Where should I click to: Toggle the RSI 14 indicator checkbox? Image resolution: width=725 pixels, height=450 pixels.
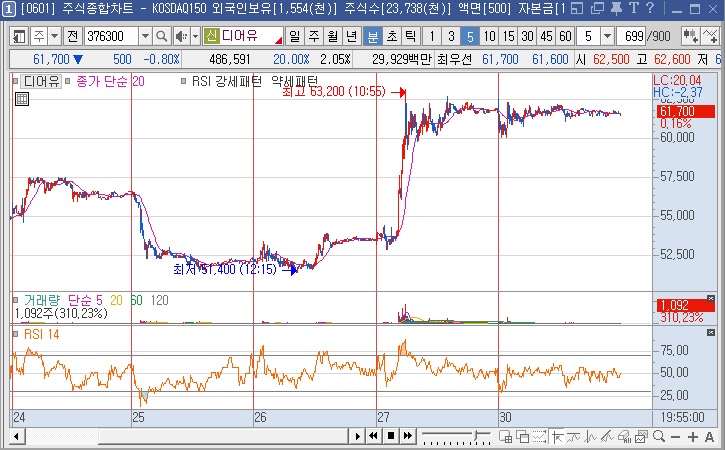coord(15,334)
